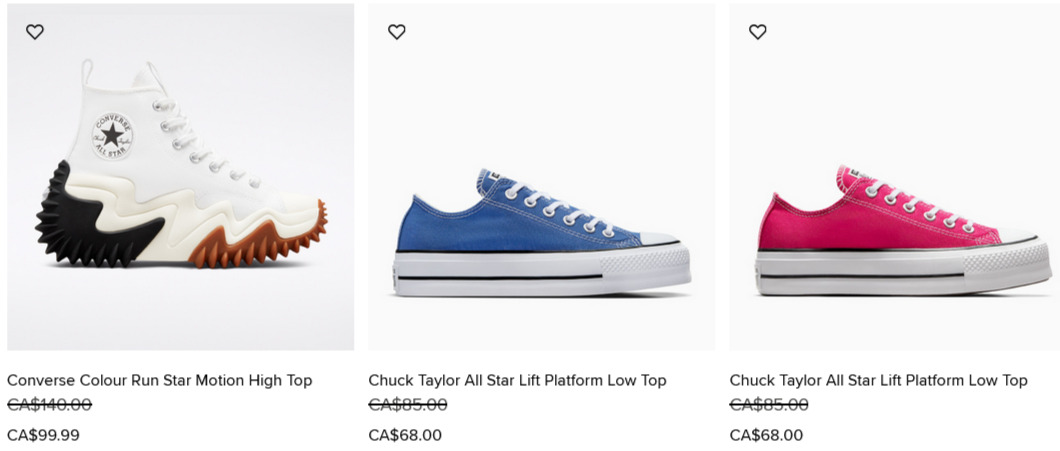1060x451 pixels.
Task: Click the crossed-out CA$85.00 under the blue shoe
Action: (x=408, y=405)
